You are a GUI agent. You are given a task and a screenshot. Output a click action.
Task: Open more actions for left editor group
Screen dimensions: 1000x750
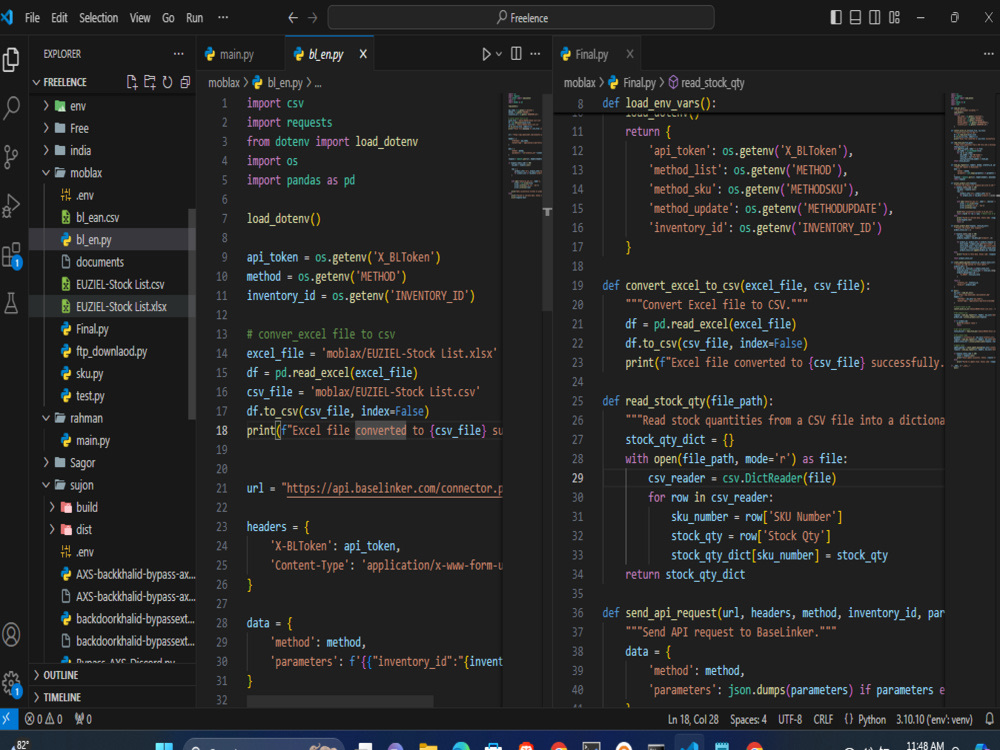click(536, 54)
